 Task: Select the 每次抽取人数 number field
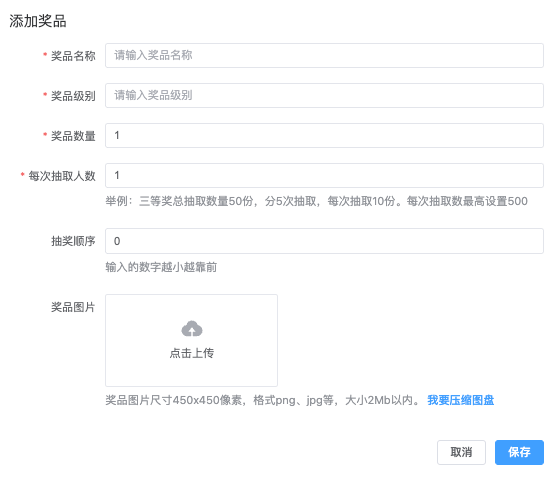[324, 175]
